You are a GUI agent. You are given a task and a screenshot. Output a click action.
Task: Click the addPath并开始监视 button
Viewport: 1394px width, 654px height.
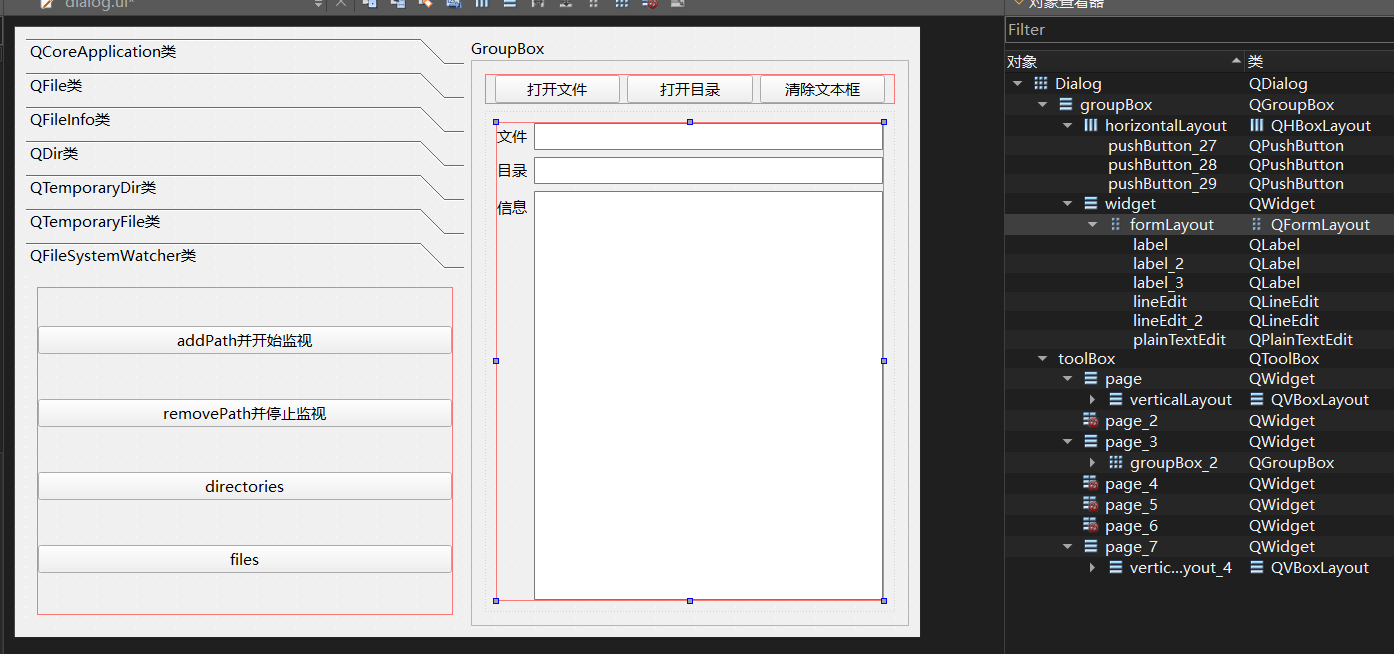245,340
